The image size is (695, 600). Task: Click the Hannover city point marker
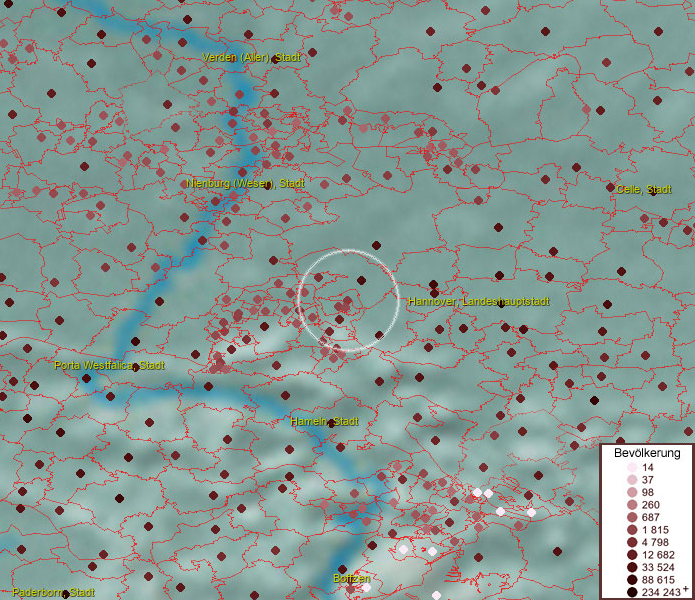[501, 304]
